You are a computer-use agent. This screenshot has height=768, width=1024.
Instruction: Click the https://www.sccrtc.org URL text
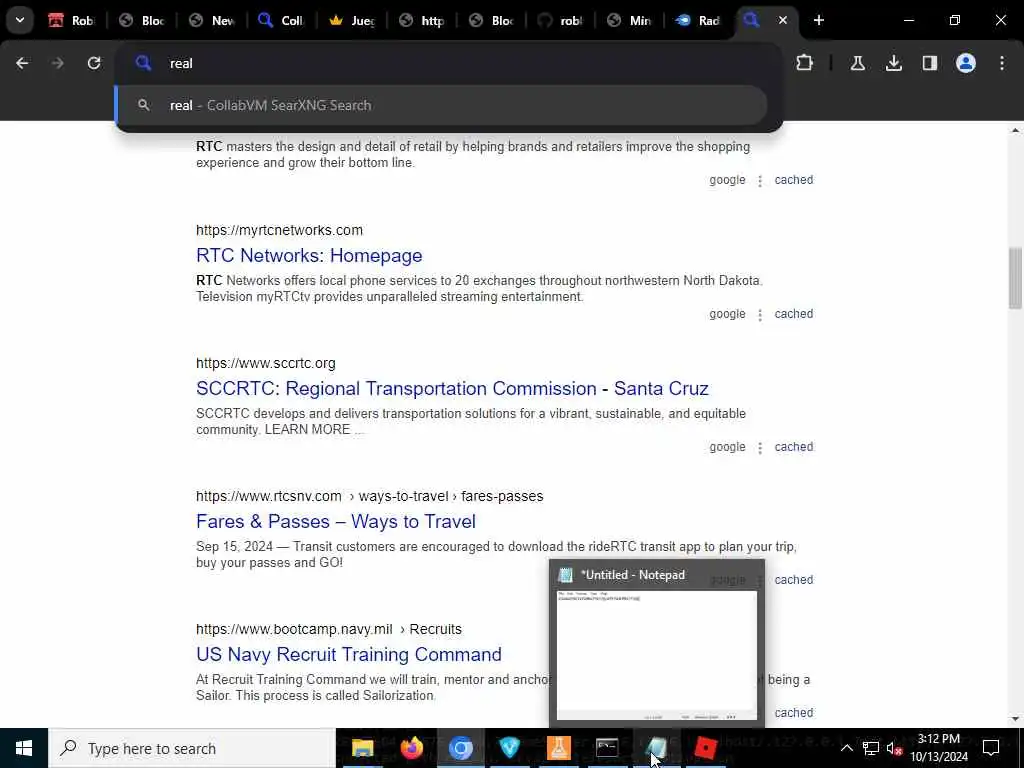click(266, 363)
